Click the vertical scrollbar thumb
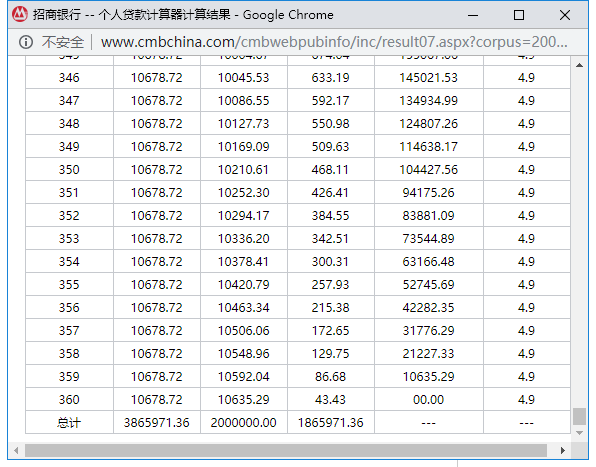596x467 pixels. (x=579, y=416)
